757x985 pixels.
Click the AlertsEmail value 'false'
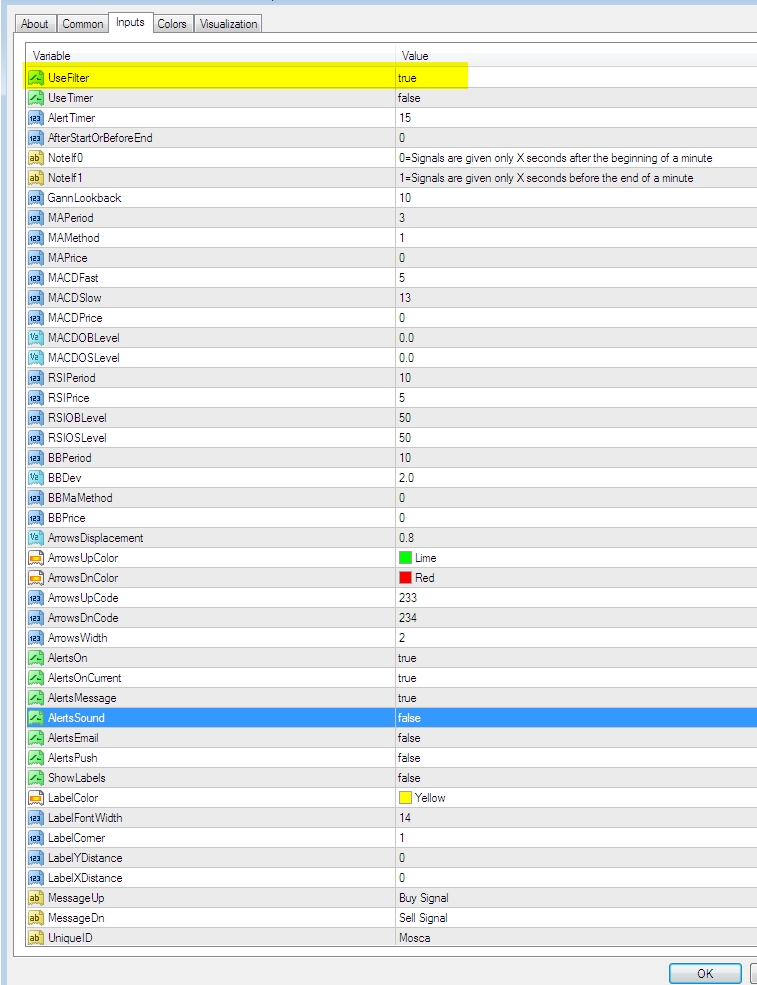[x=409, y=738]
